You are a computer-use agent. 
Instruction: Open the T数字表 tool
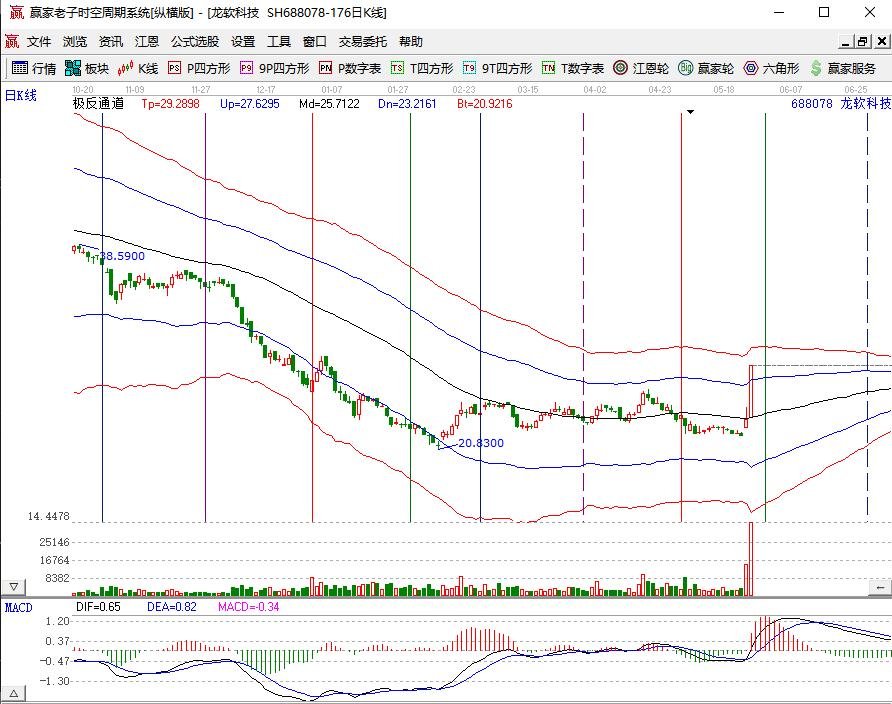coord(573,68)
